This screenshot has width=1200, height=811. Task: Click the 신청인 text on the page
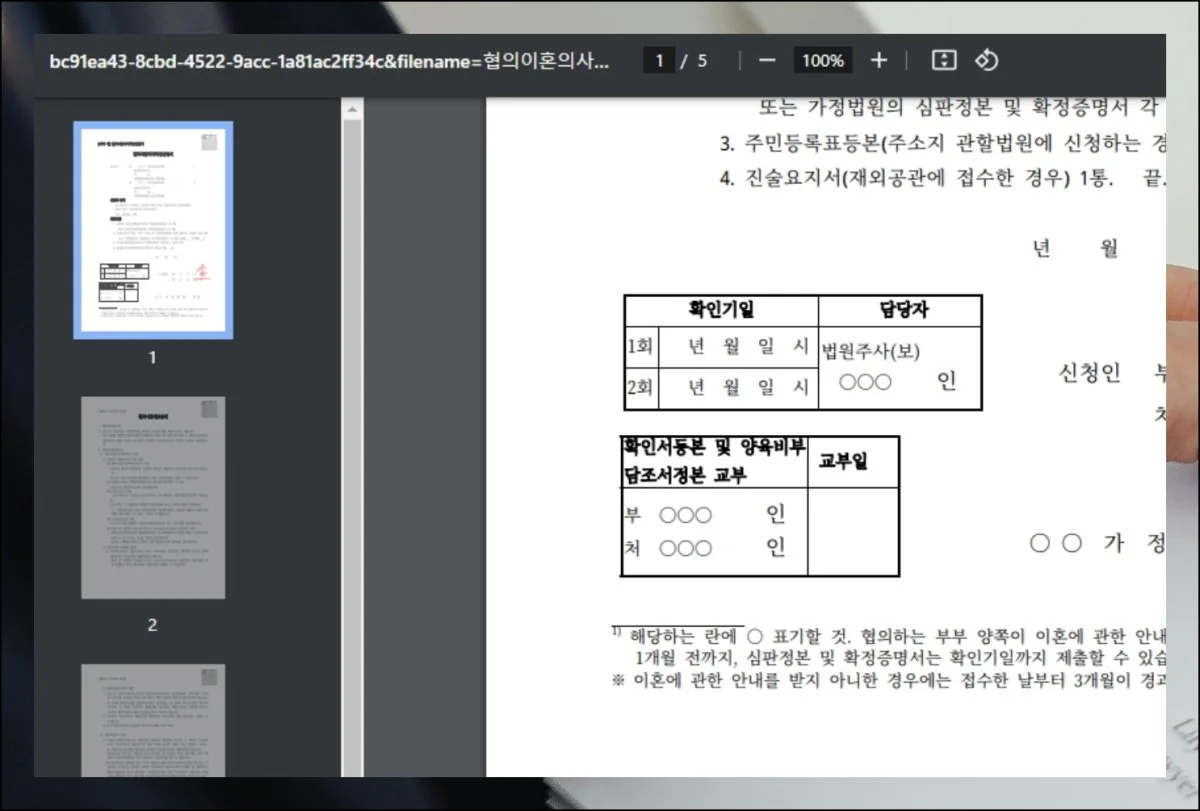[1089, 374]
